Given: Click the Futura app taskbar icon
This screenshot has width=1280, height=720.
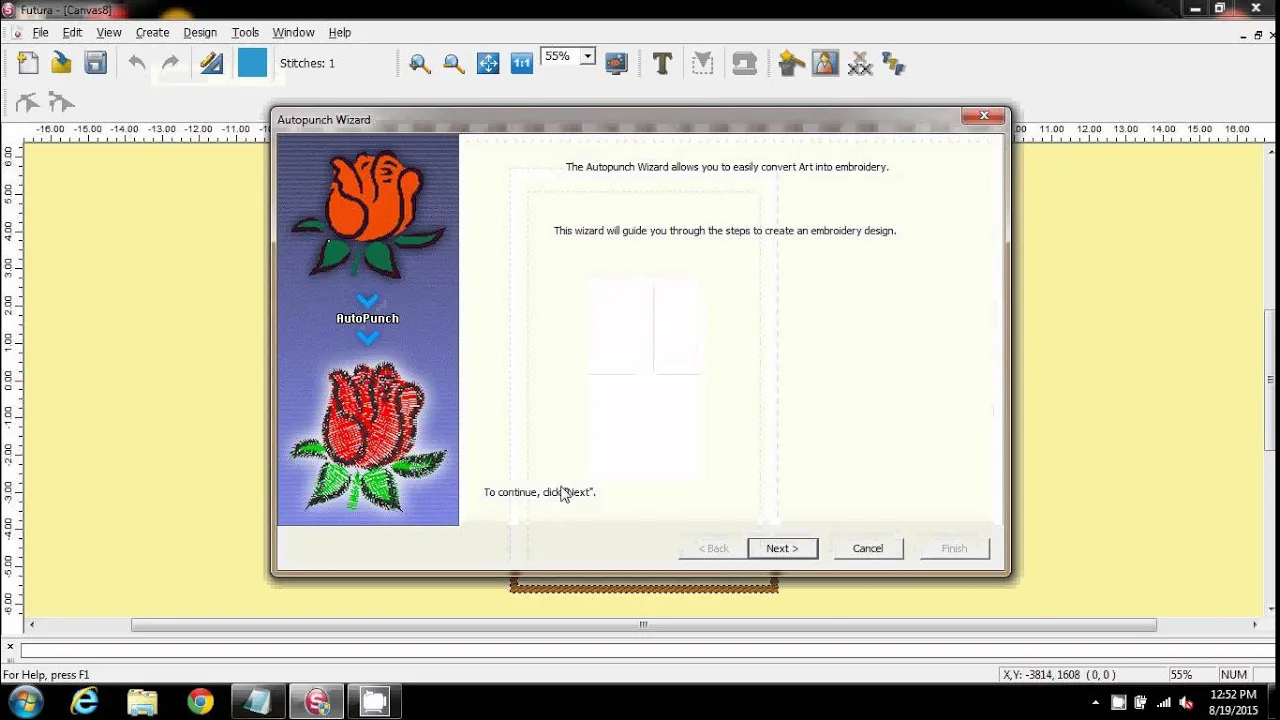Looking at the screenshot, I should point(317,702).
